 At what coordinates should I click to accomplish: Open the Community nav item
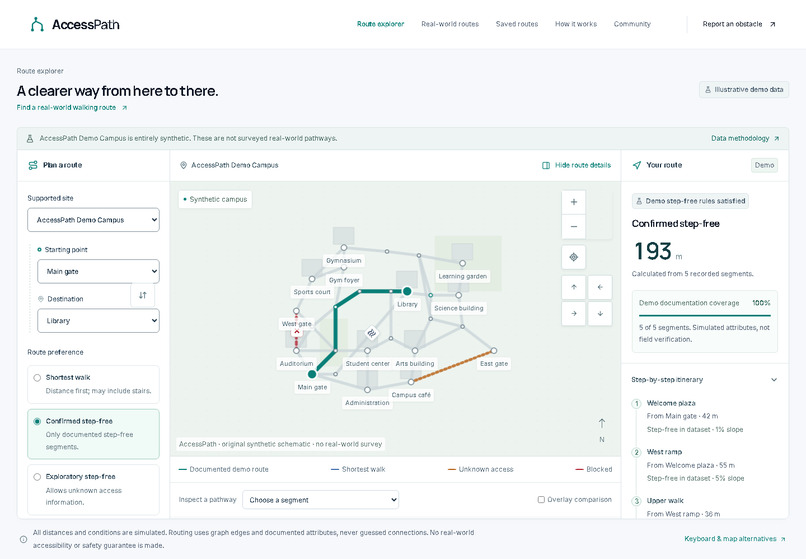tap(632, 24)
